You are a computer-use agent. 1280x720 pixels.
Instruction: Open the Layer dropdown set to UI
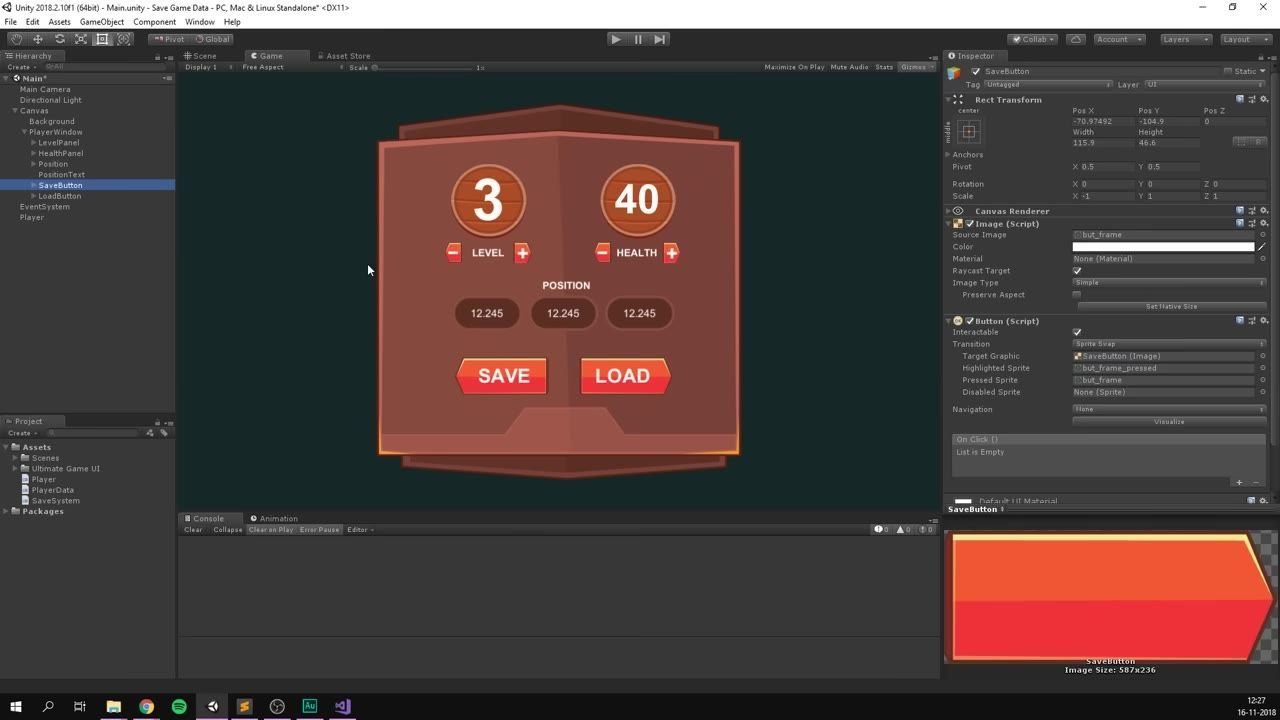[1204, 84]
